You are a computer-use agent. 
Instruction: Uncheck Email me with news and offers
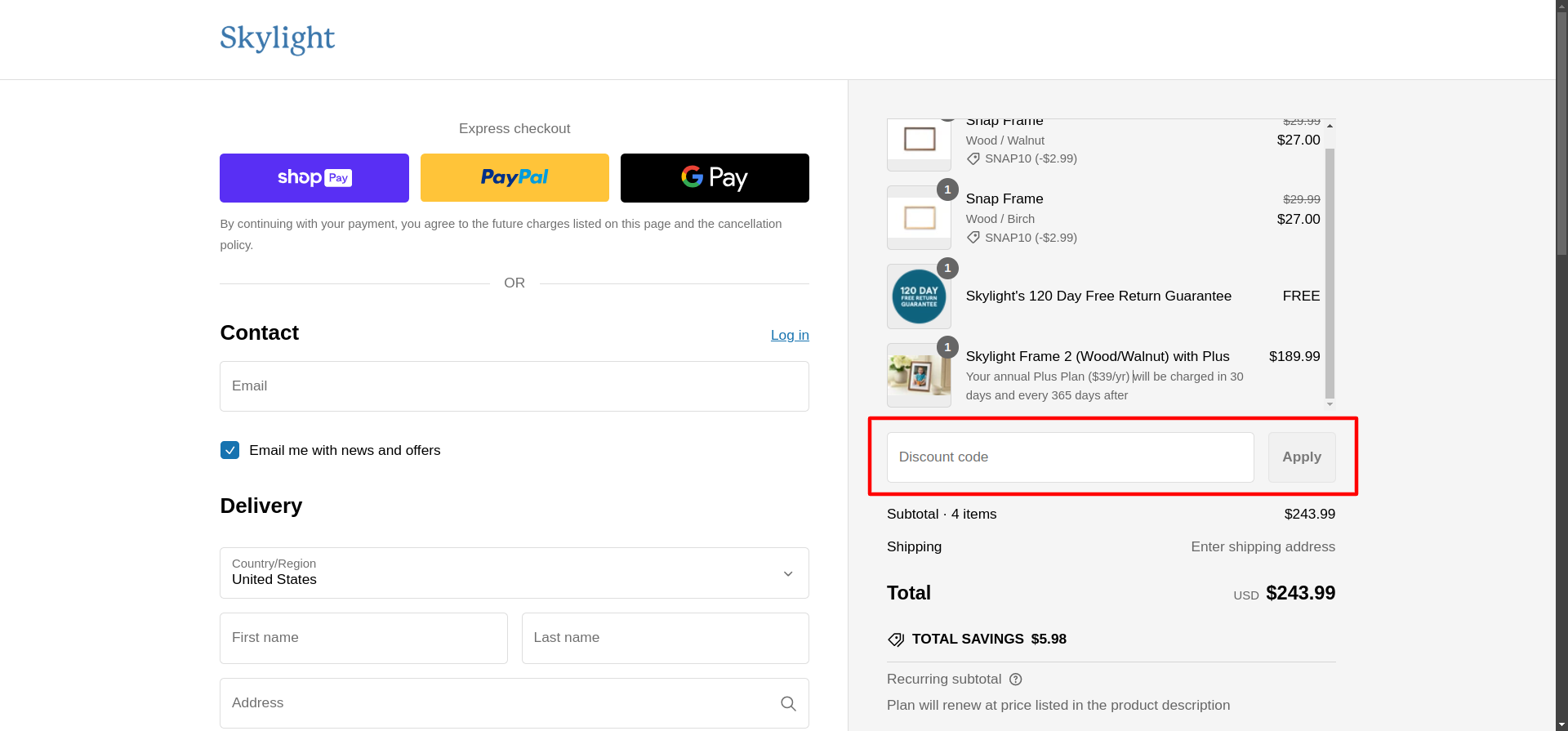[x=230, y=450]
